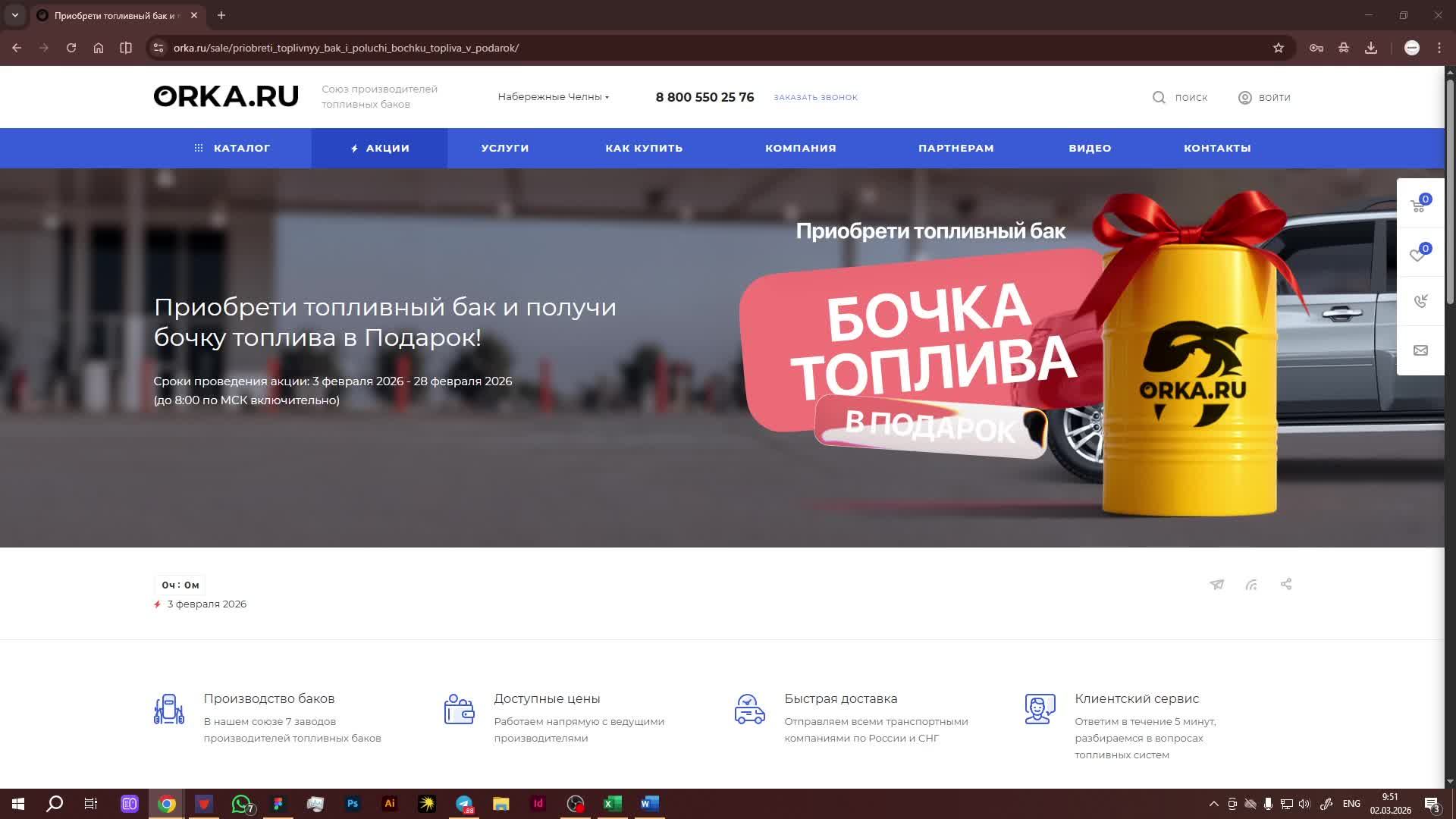Click the share icon near the countdown timer

coord(1286,584)
